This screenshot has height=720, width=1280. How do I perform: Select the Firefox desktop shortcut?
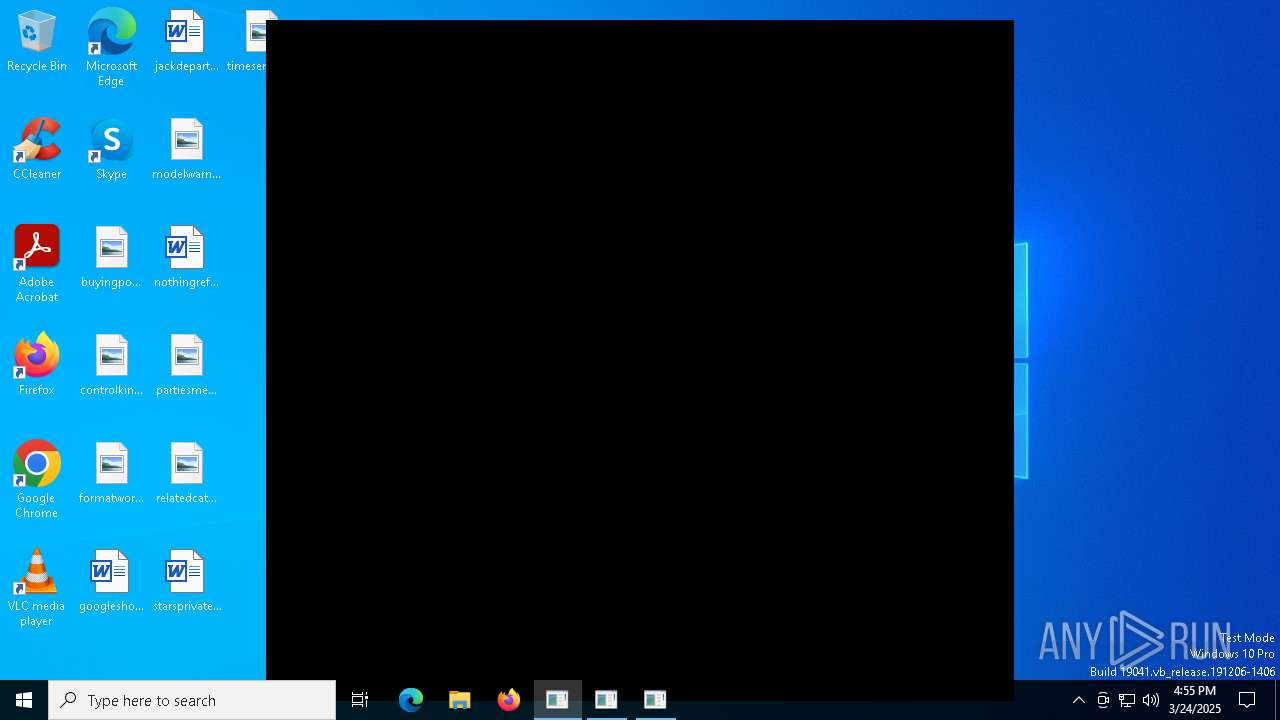[37, 366]
